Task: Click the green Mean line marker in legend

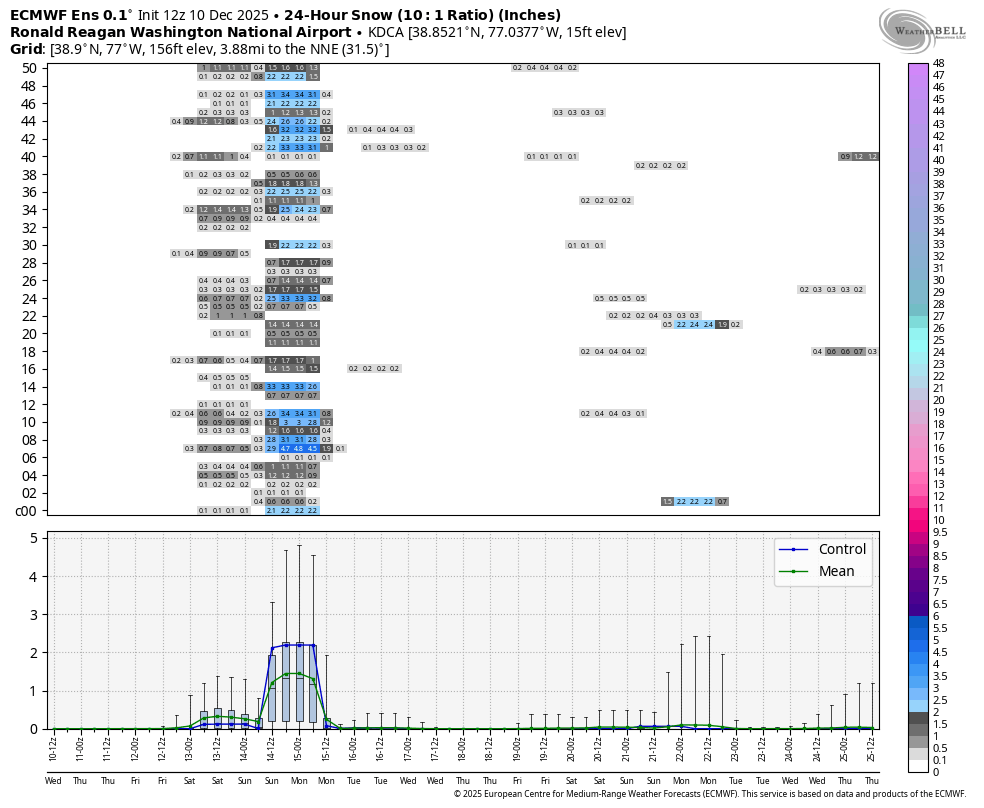Action: pyautogui.click(x=794, y=571)
